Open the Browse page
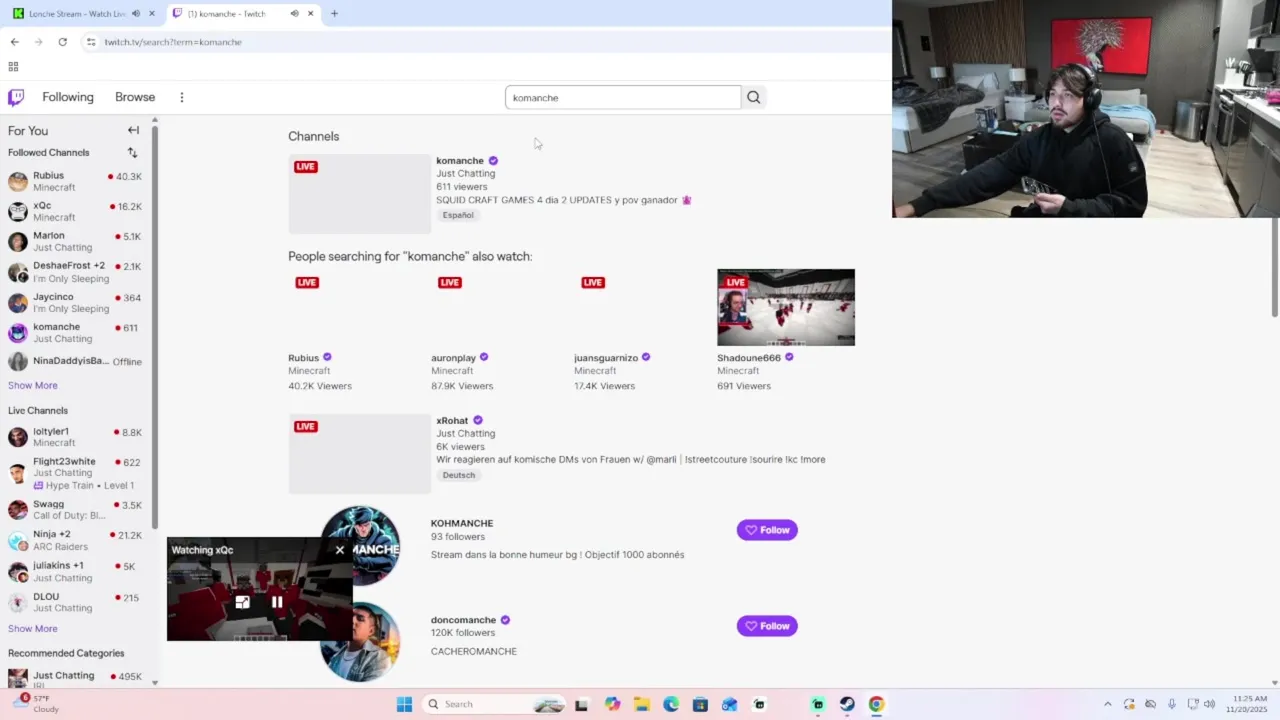Image resolution: width=1280 pixels, height=720 pixels. tap(135, 97)
